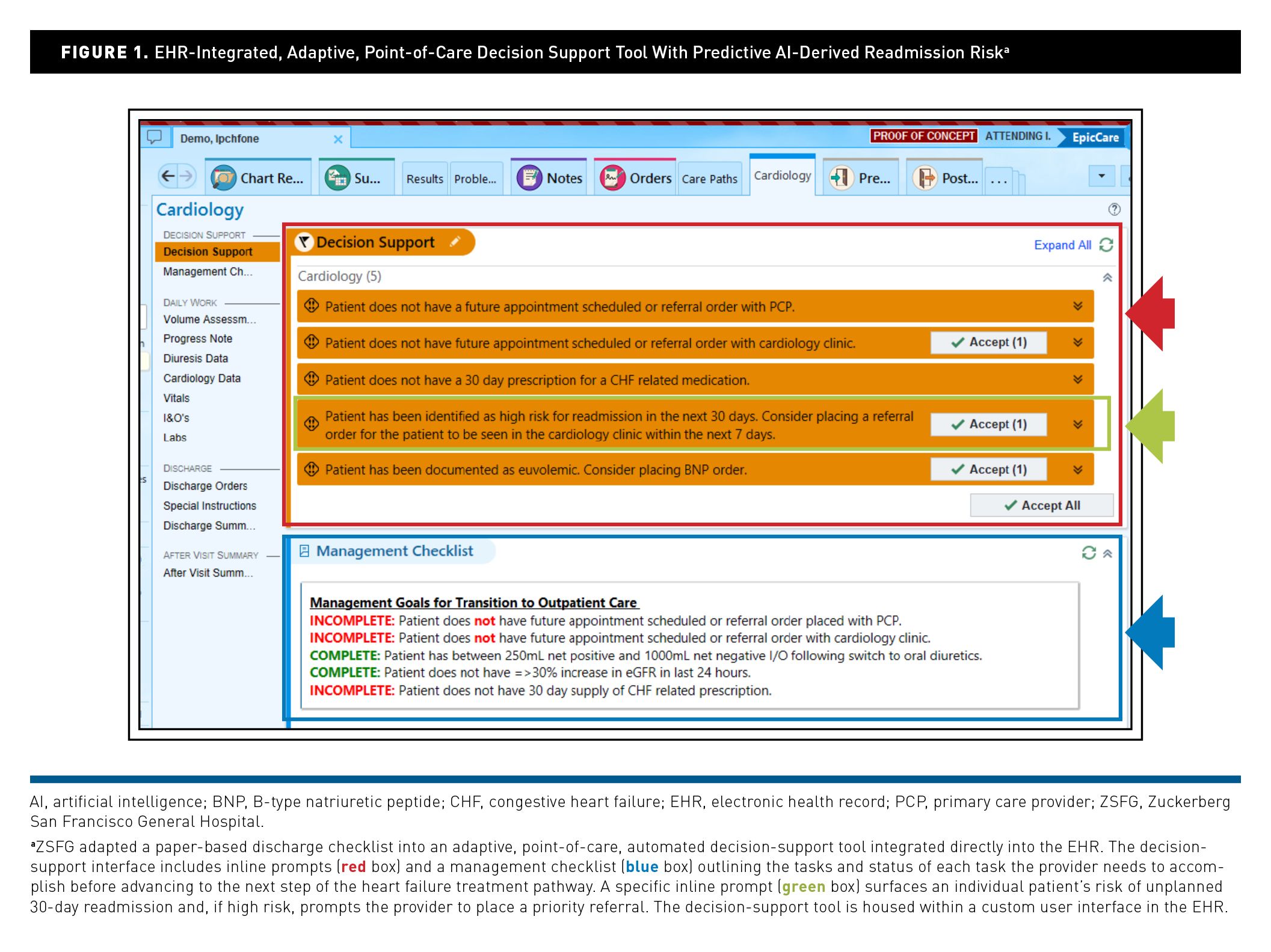Click the Orders icon in toolbar
Screen dimensions: 1271x952
pos(612,178)
